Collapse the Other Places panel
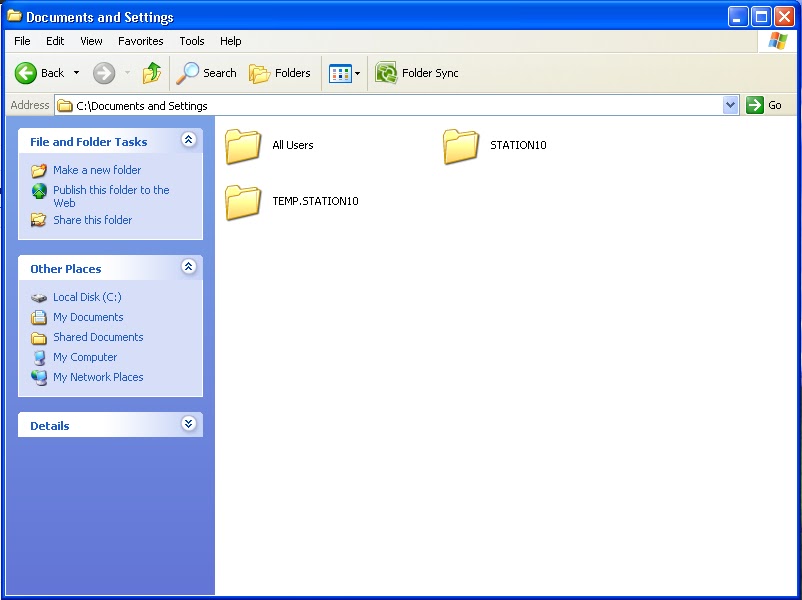This screenshot has height=600, width=802. (189, 268)
